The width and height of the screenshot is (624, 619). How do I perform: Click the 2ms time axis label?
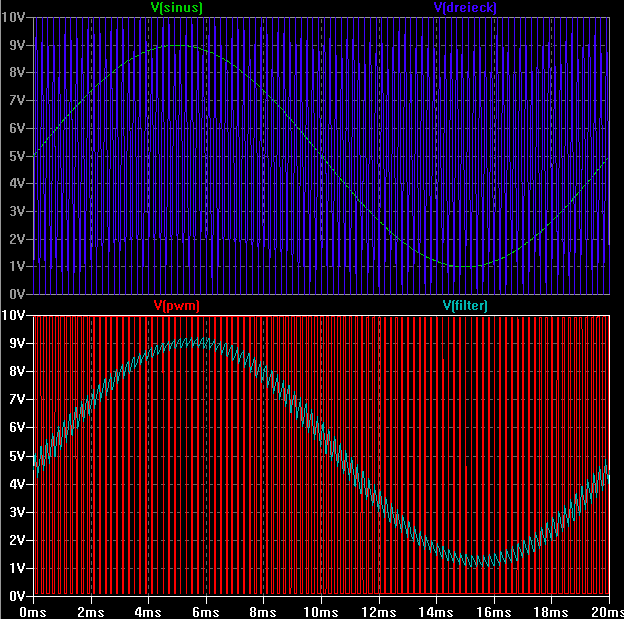tap(91, 612)
